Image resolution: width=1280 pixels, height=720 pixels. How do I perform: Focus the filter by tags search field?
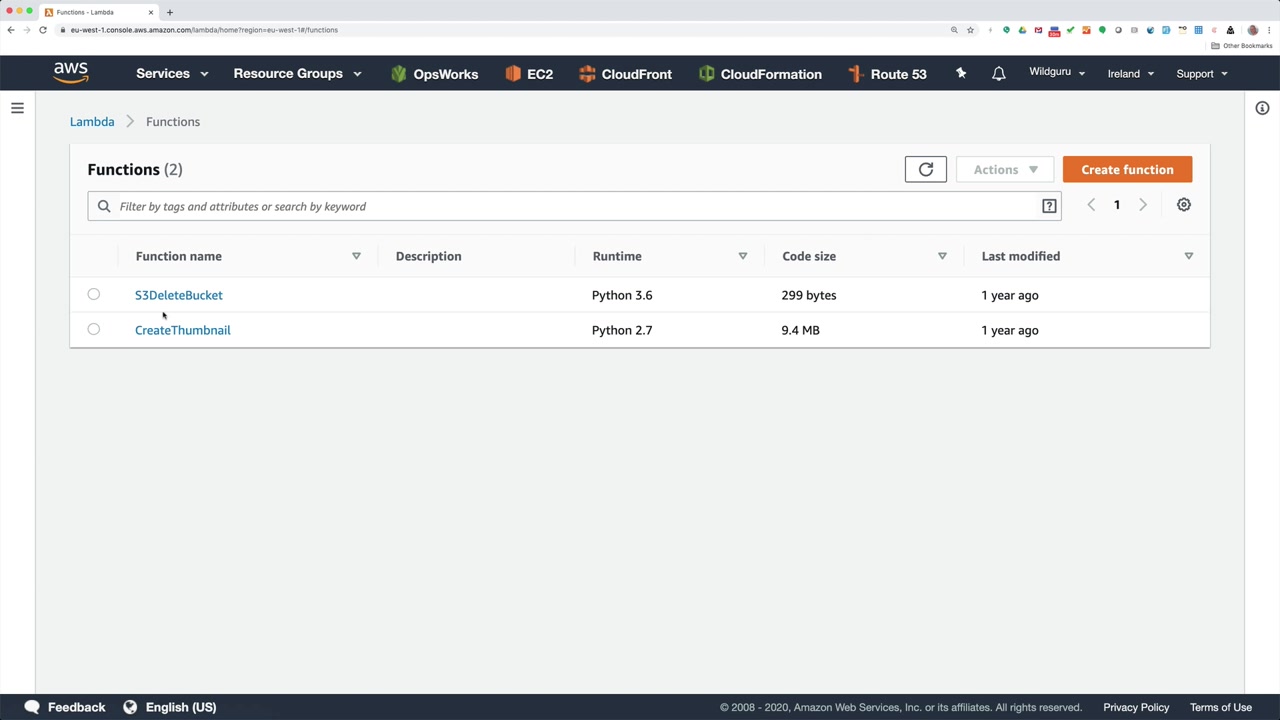coord(574,206)
